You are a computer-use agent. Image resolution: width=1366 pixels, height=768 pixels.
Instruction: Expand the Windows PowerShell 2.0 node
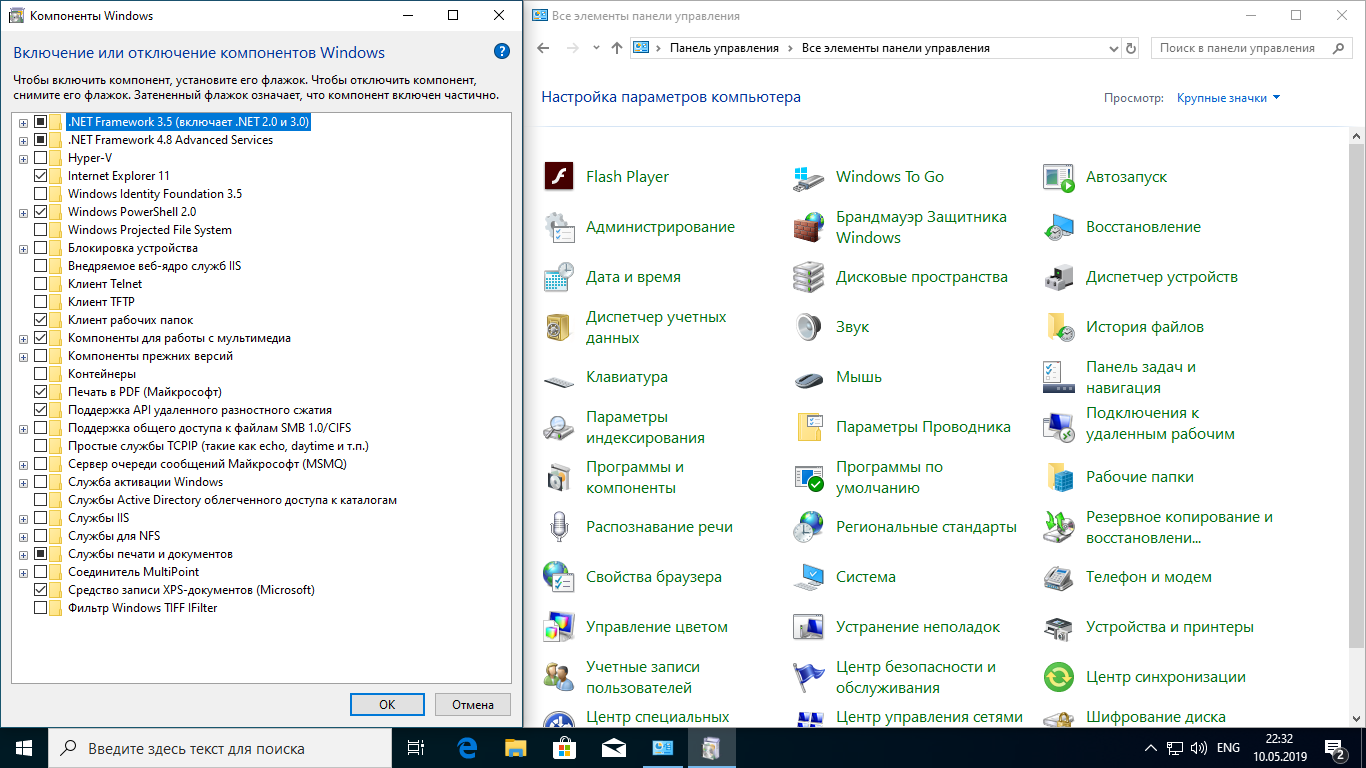[x=23, y=212]
